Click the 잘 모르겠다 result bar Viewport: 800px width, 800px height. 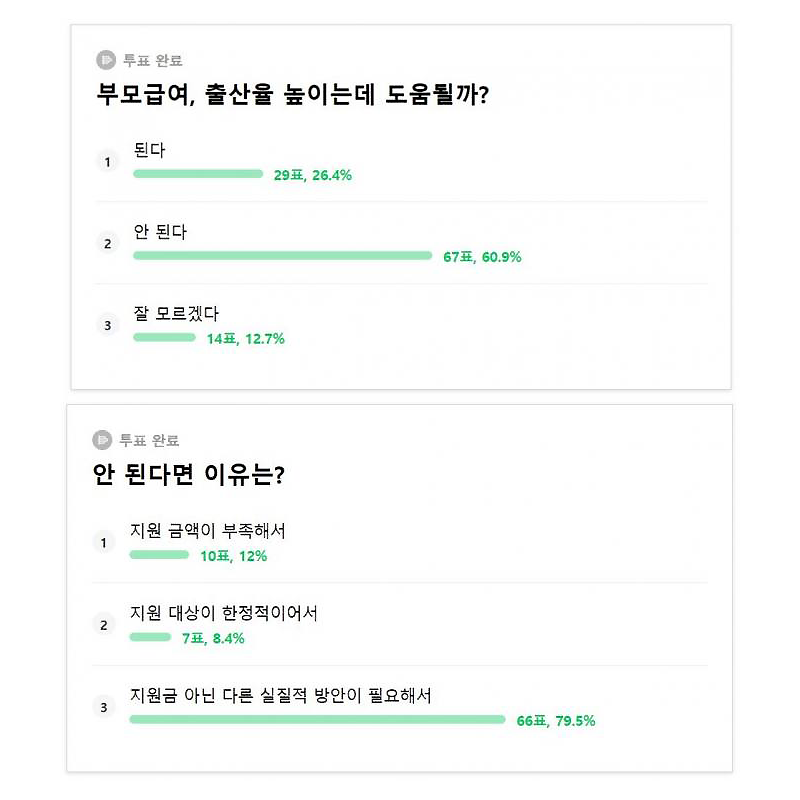pyautogui.click(x=164, y=337)
